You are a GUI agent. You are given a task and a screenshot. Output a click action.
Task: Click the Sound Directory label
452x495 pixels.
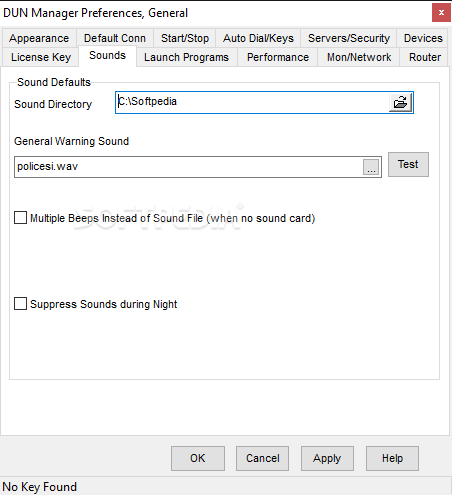click(53, 104)
